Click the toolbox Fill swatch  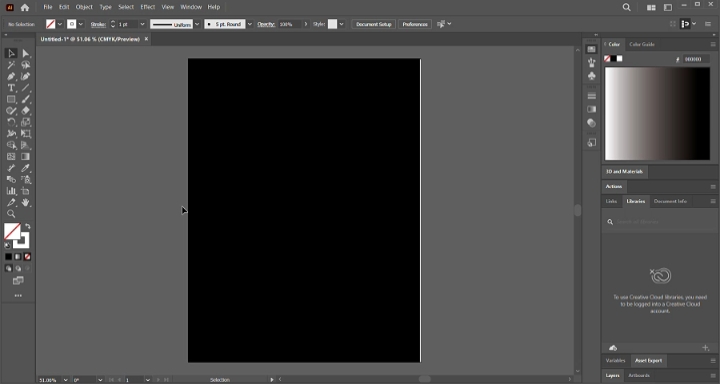(12, 232)
